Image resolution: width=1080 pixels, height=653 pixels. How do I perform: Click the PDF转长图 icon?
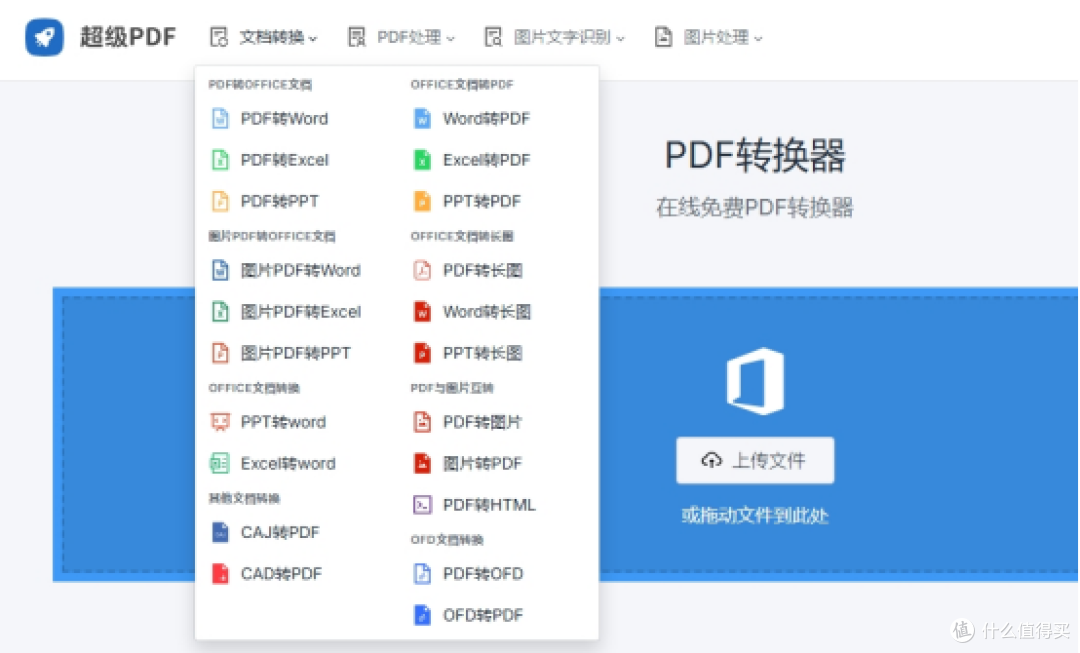(x=422, y=270)
